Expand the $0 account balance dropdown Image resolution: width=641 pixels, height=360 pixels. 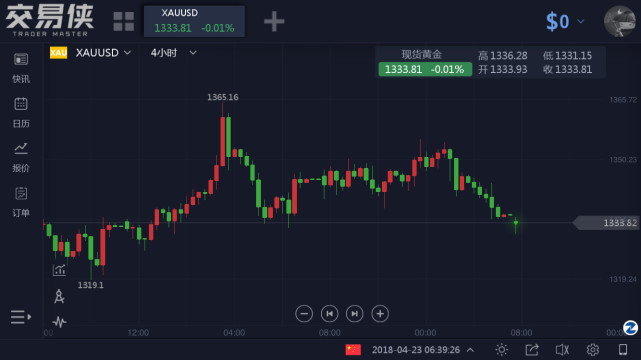pyautogui.click(x=566, y=21)
